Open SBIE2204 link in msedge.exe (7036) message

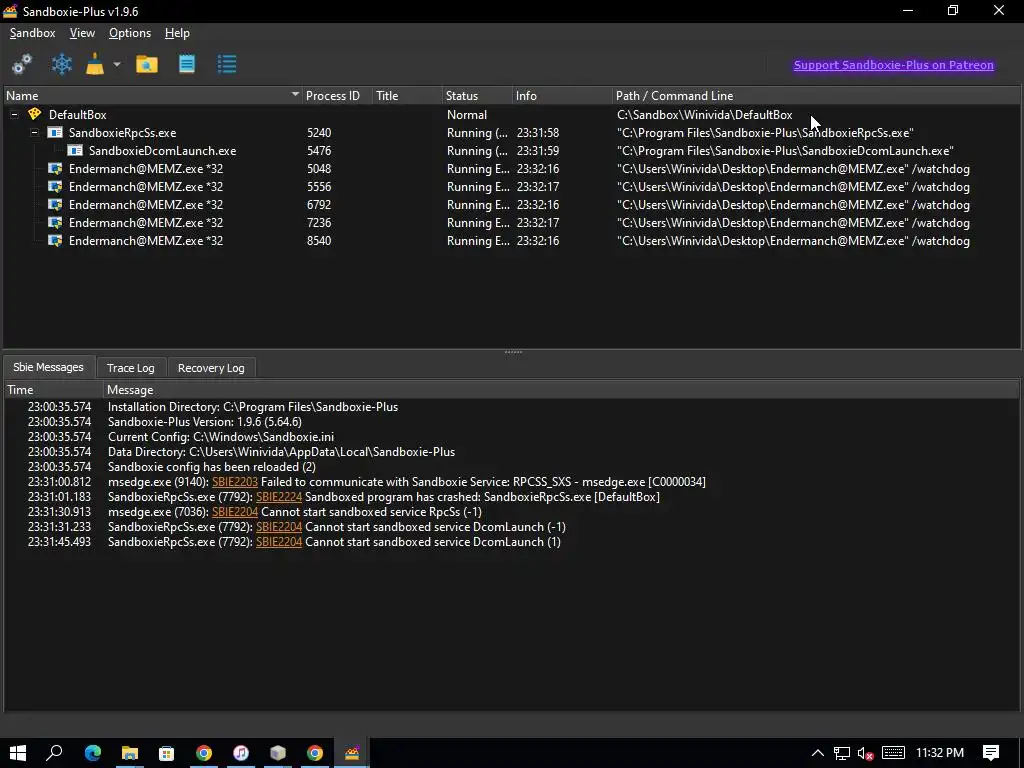pos(235,512)
